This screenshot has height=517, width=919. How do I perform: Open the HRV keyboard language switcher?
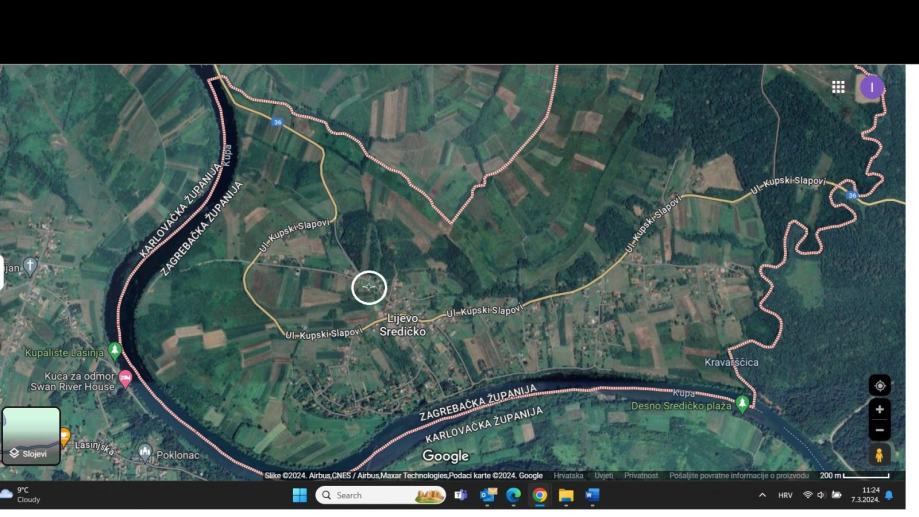[785, 495]
